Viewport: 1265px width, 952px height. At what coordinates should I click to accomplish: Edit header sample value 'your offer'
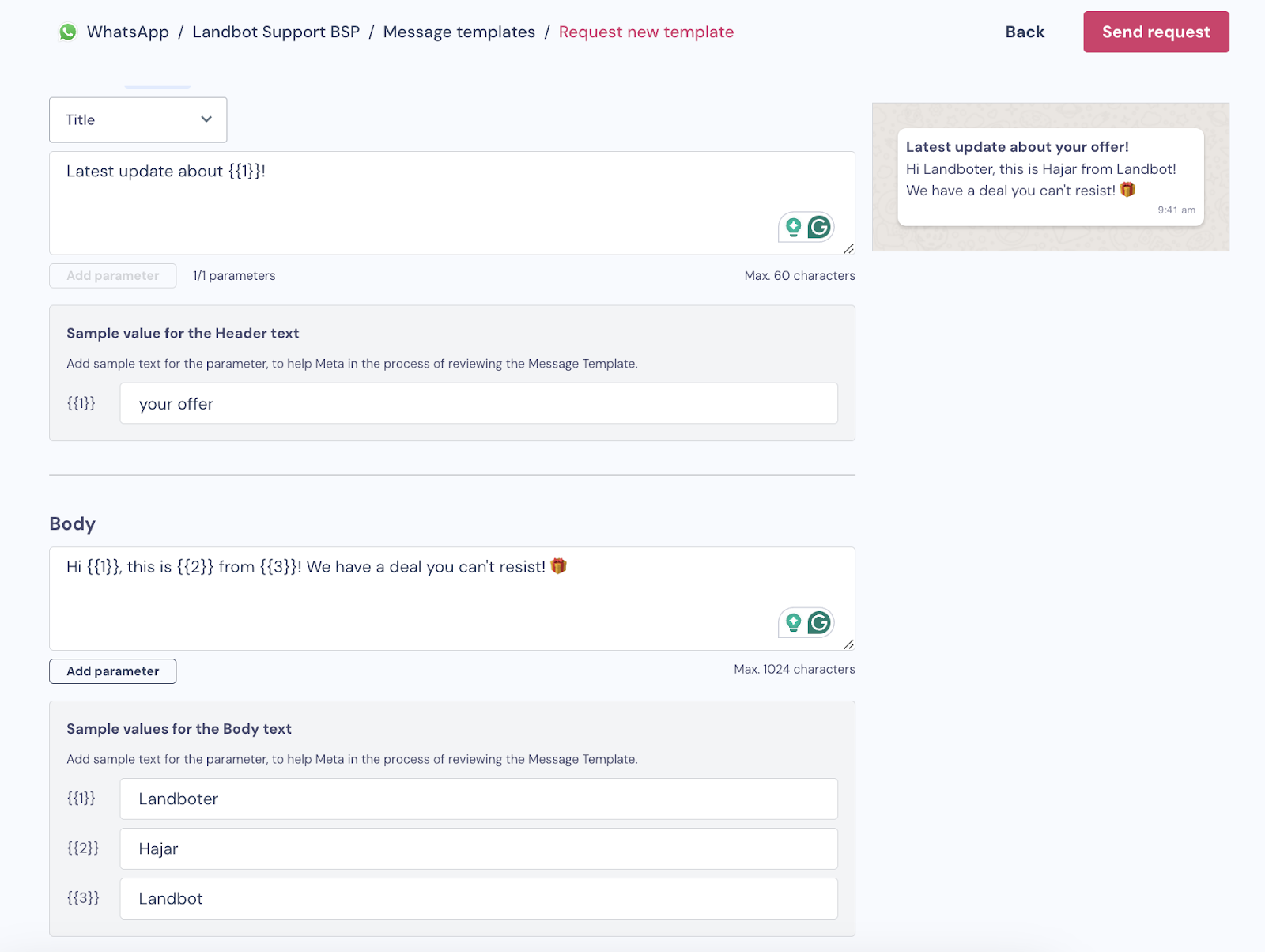478,403
